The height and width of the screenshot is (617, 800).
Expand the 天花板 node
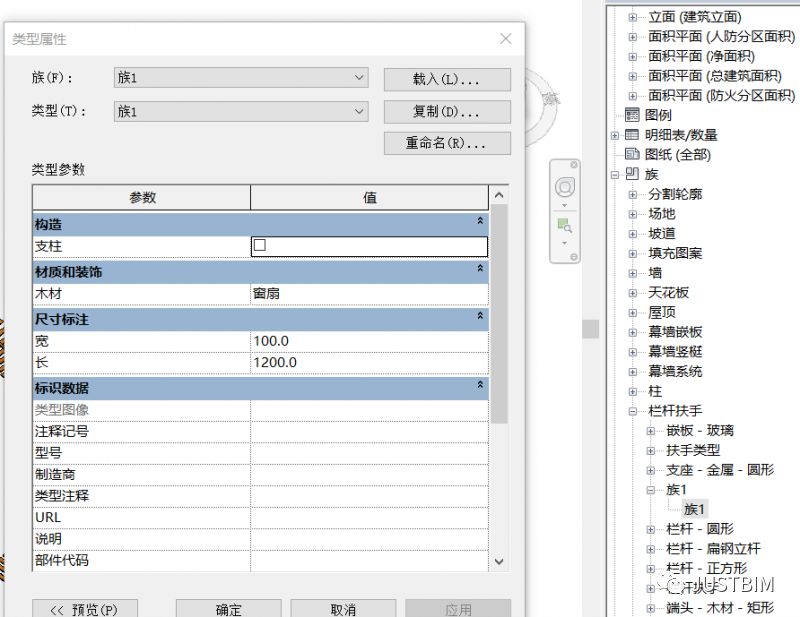pyautogui.click(x=633, y=293)
